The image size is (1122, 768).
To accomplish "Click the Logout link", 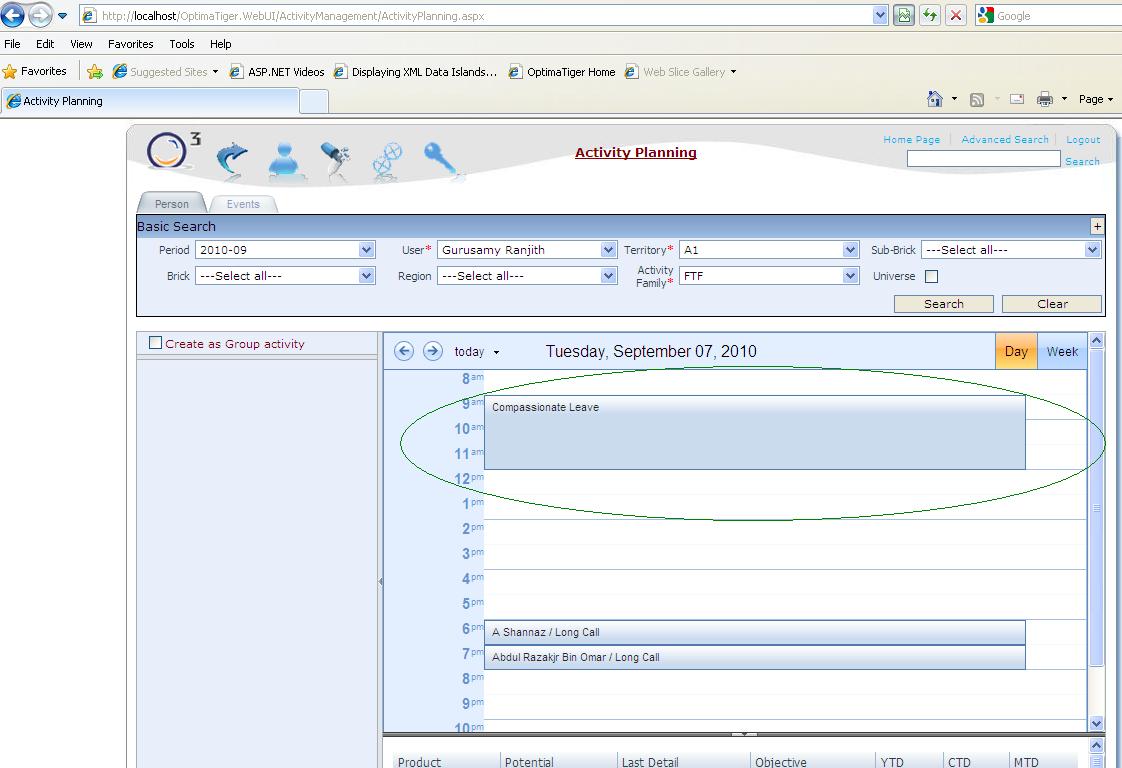I will click(1083, 140).
